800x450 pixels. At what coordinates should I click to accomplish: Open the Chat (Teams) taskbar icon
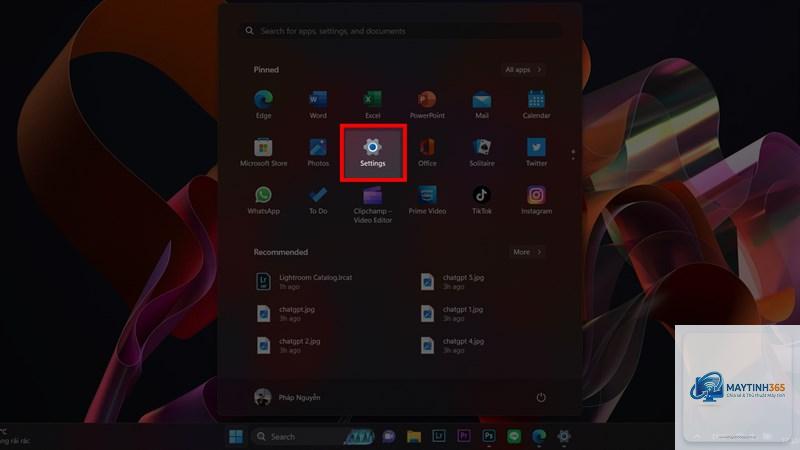[389, 436]
